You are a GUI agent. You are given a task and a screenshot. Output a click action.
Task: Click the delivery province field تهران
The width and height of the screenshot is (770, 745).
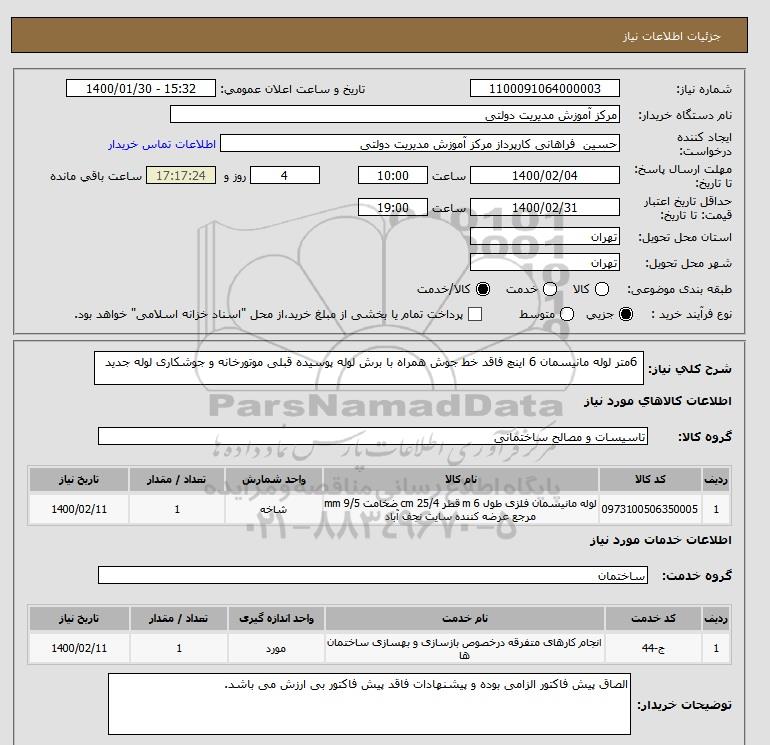[545, 237]
